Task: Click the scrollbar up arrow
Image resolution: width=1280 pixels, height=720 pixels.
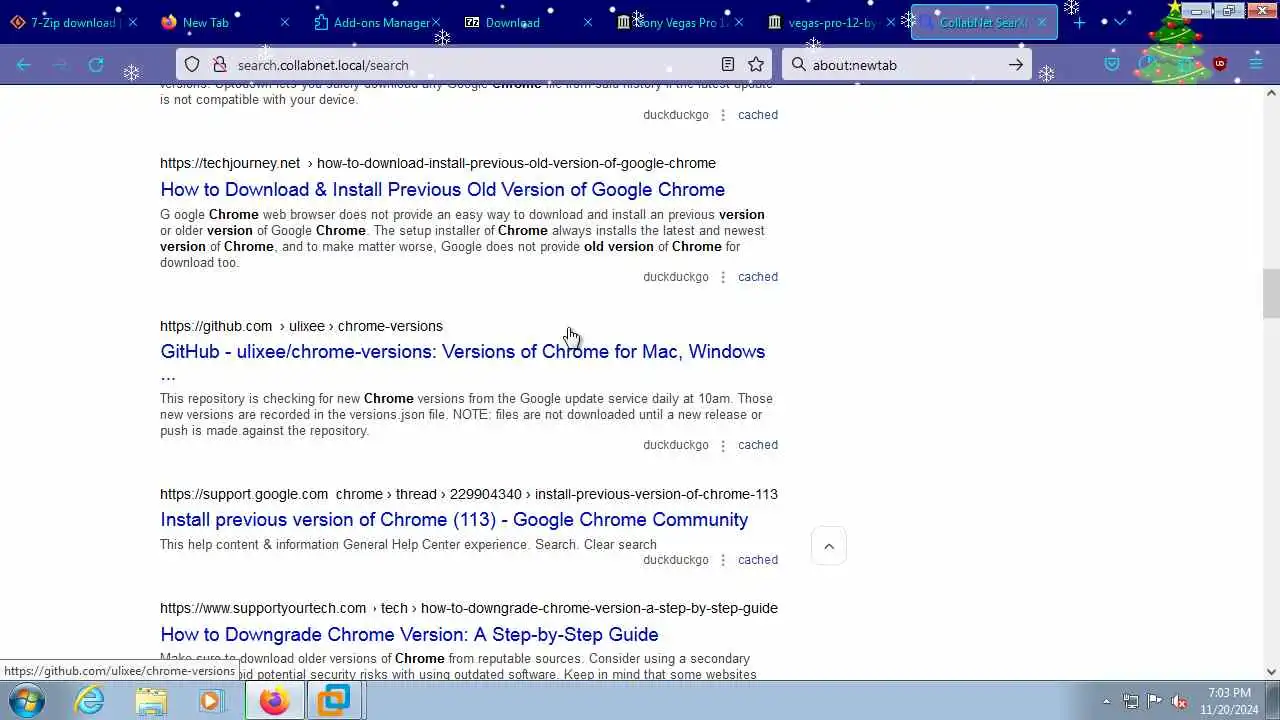Action: click(1271, 93)
